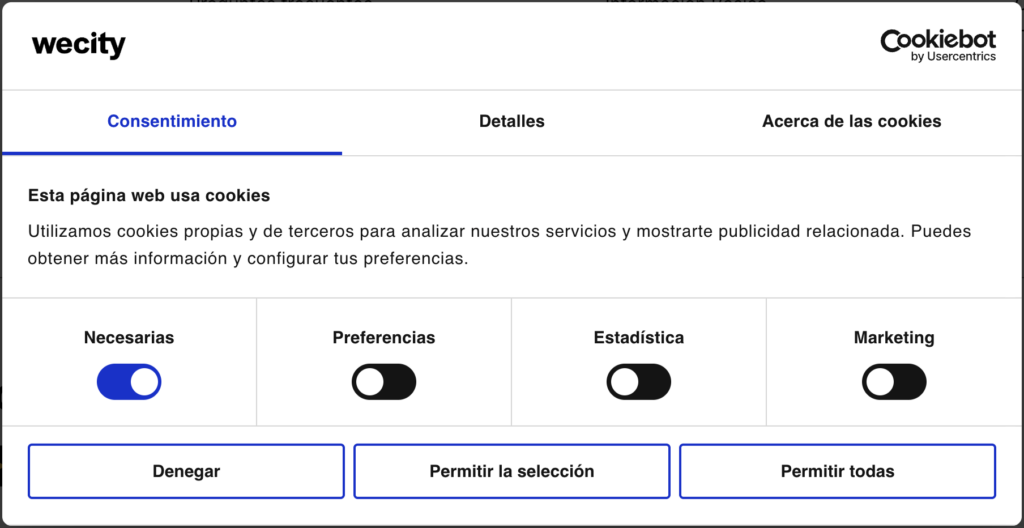This screenshot has height=528, width=1024.
Task: Click the 'Esta página web usa cookies' heading
Action: point(149,195)
